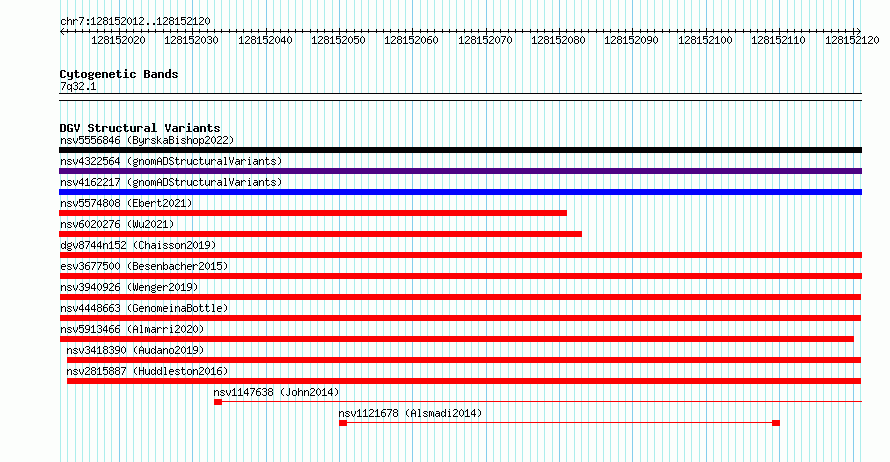Select the red nsv4448663 GenomeinaBottle bar
Image resolution: width=890 pixels, height=462 pixels.
point(460,318)
